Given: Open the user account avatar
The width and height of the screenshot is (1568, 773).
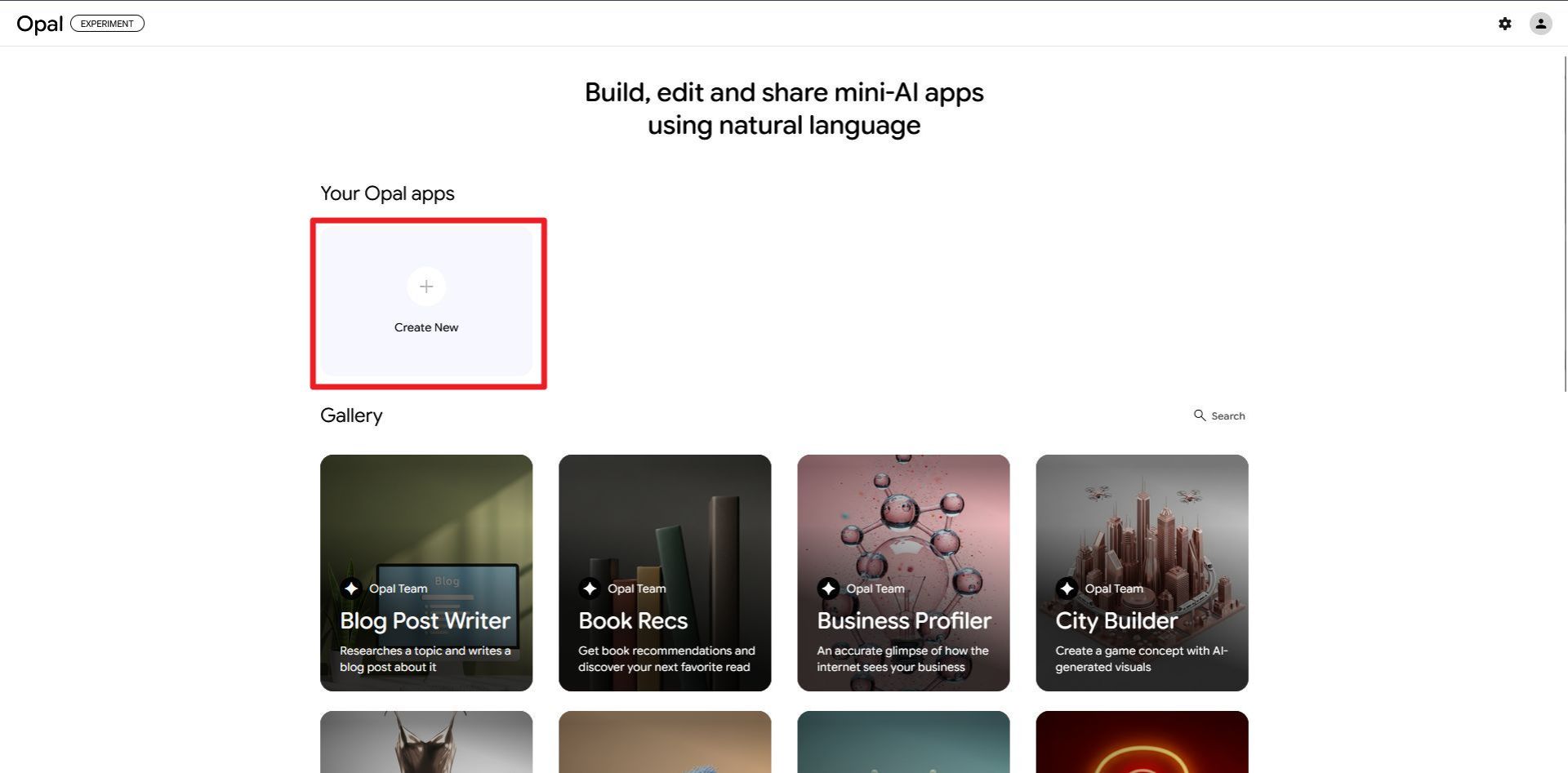Looking at the screenshot, I should (1540, 24).
